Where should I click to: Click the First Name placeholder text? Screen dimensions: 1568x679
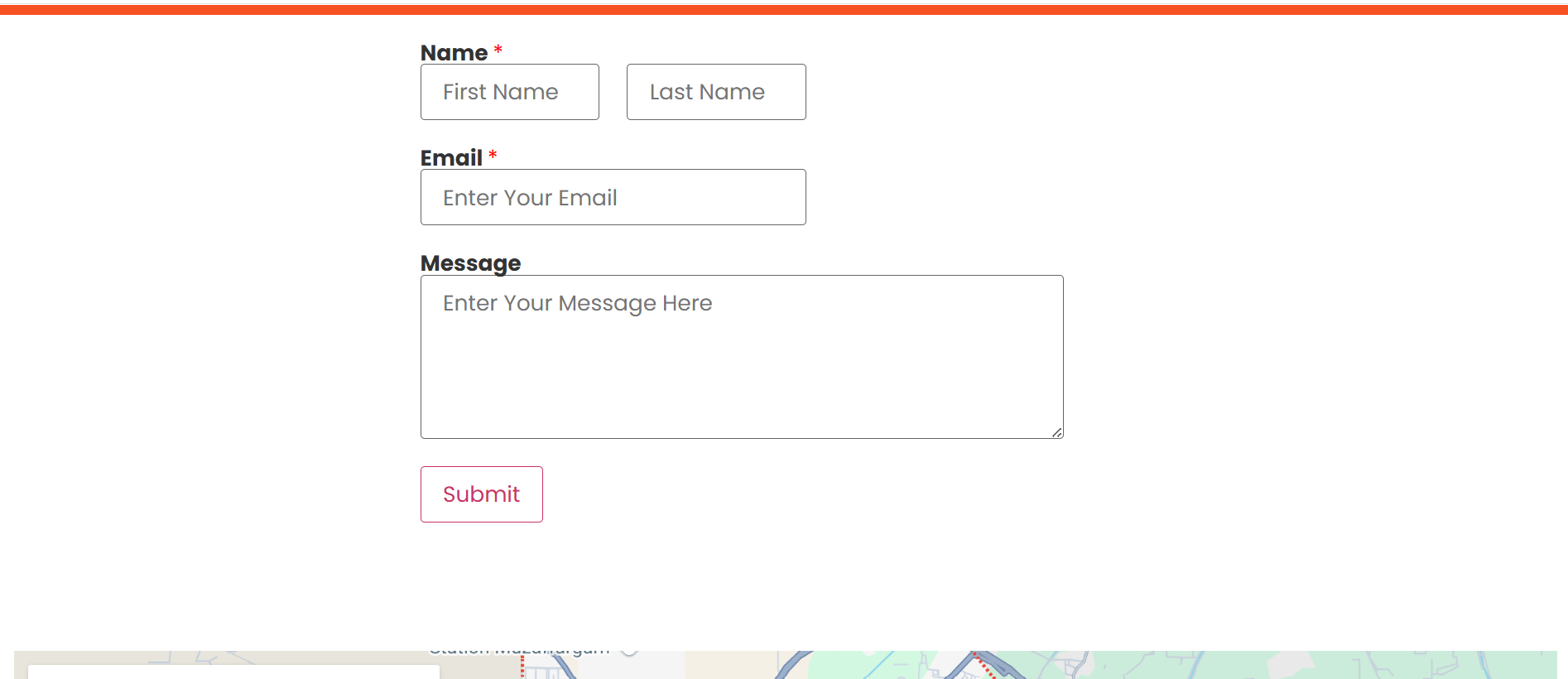pos(501,92)
